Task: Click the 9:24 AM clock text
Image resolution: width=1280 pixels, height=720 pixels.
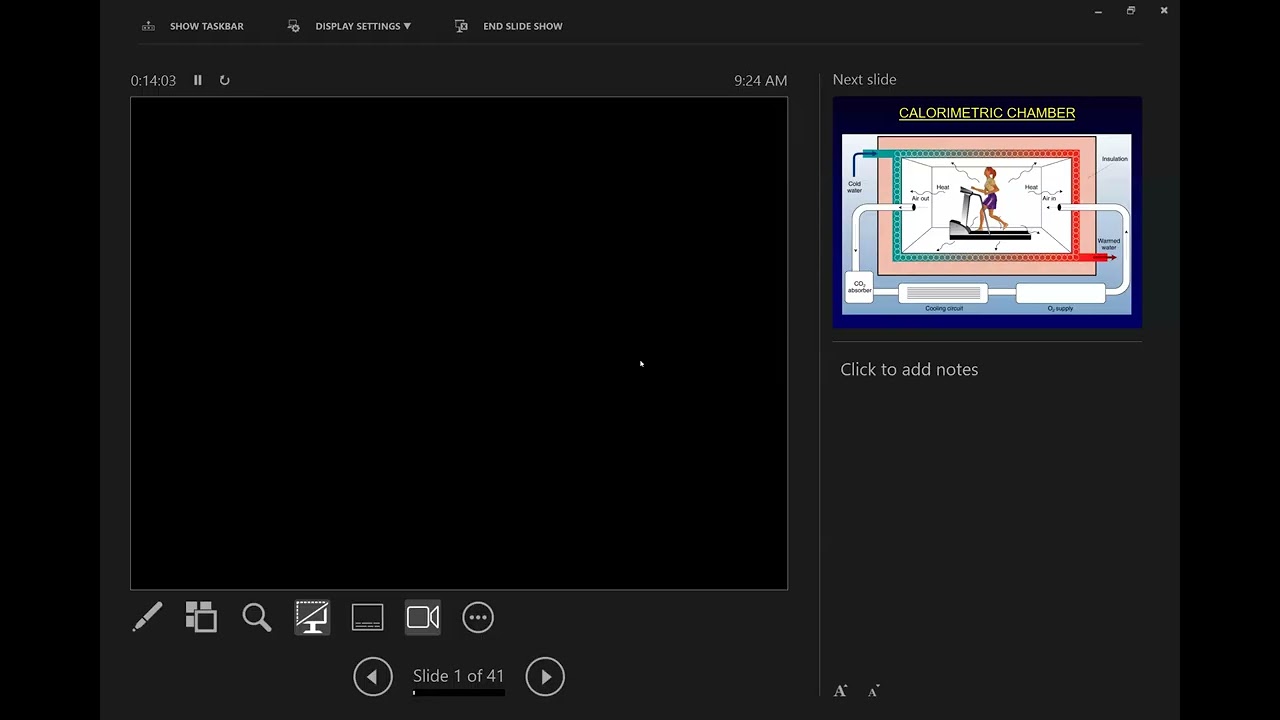Action: 760,80
